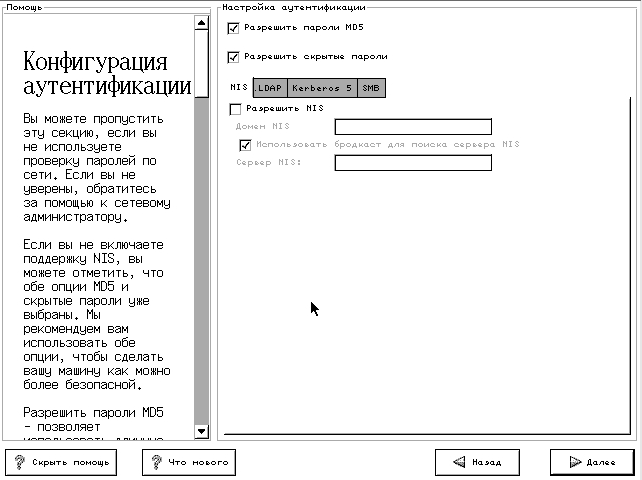The image size is (642, 480).
Task: Click the question mark icon on Что нового
Action: click(x=157, y=462)
